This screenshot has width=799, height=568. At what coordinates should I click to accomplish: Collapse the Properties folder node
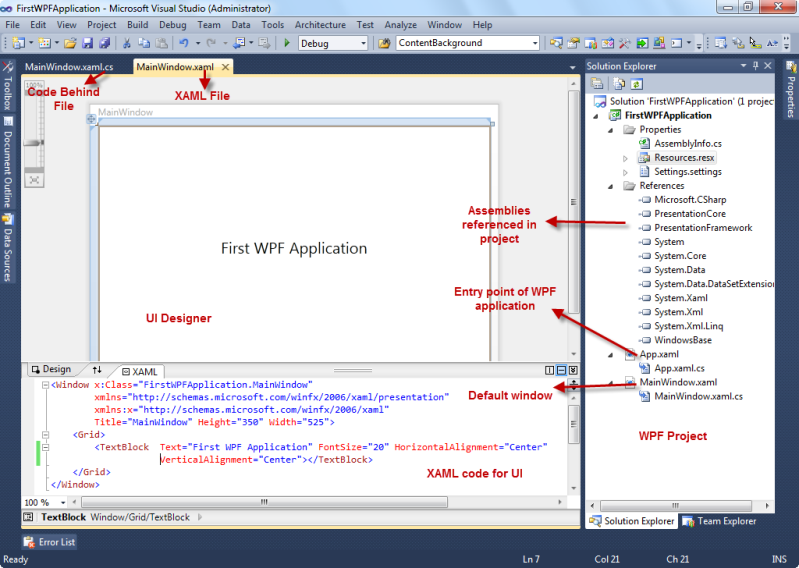point(610,130)
